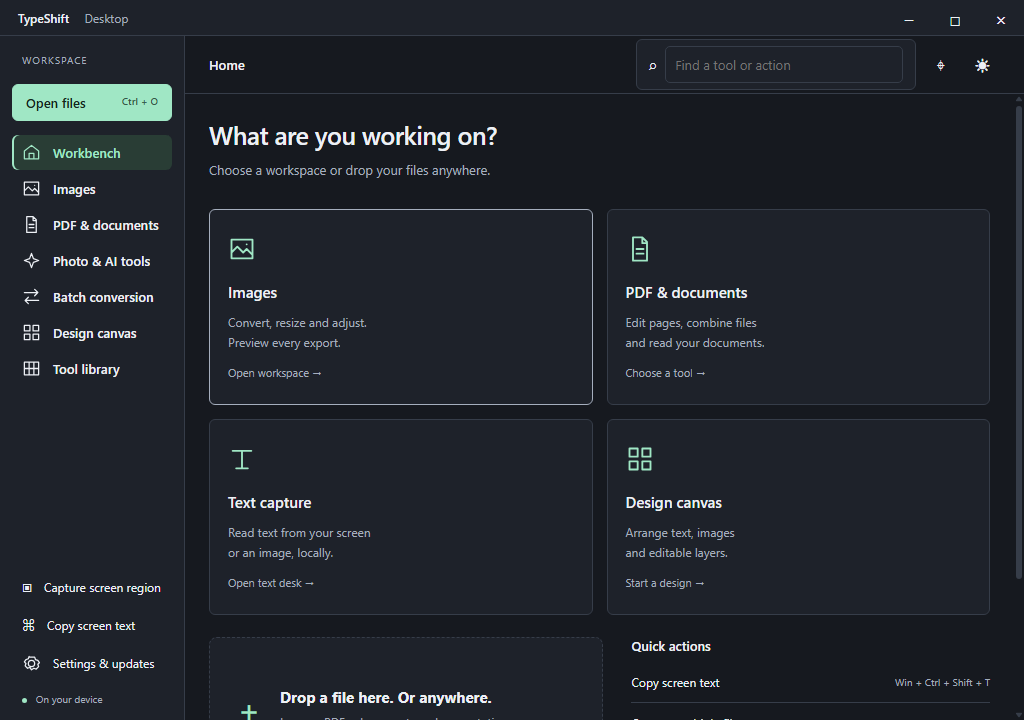Select Photo & AI tools in sidebar
The image size is (1024, 720).
(x=92, y=261)
